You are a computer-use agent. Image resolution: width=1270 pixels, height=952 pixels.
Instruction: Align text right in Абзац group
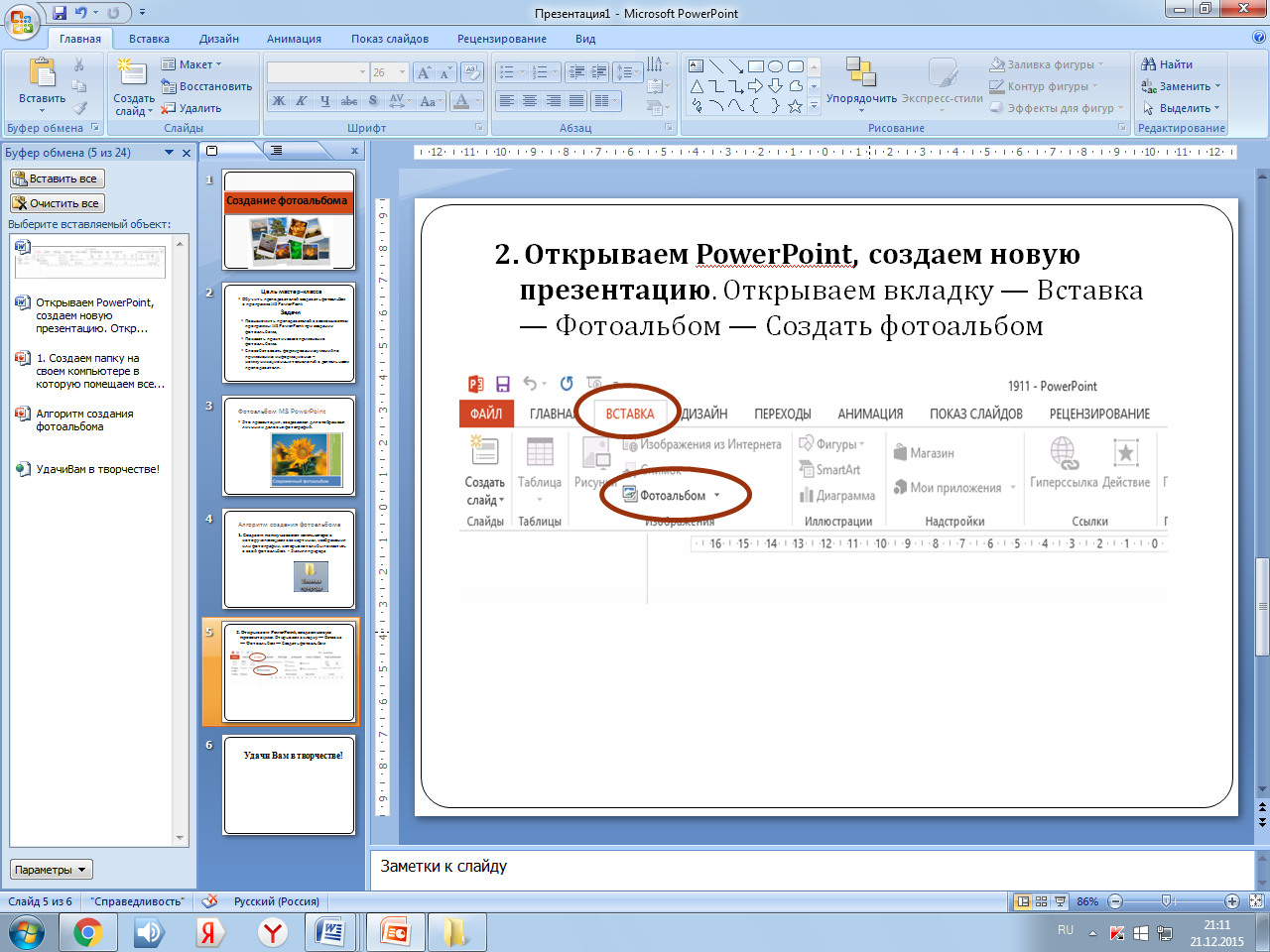click(553, 100)
